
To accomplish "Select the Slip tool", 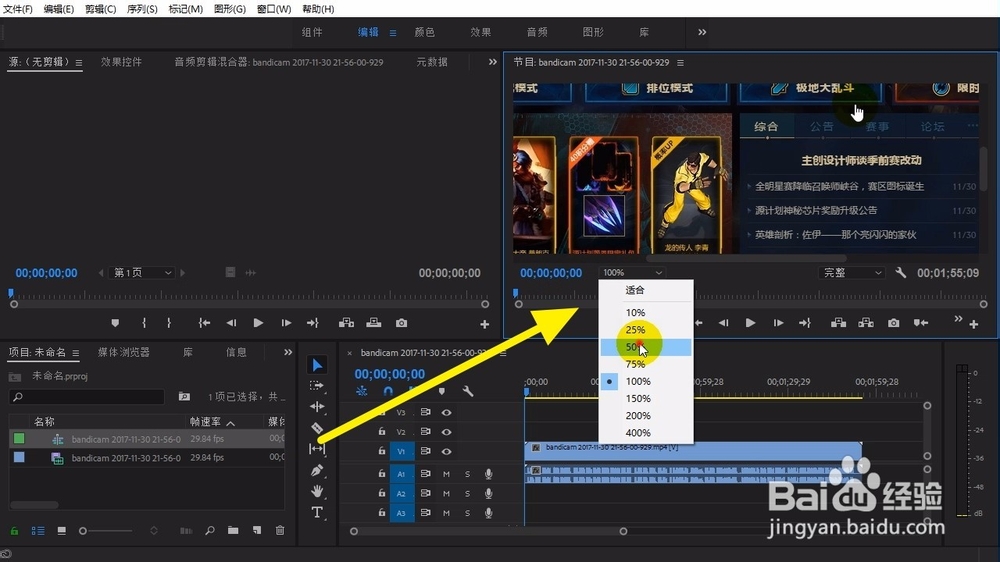I will [x=317, y=448].
